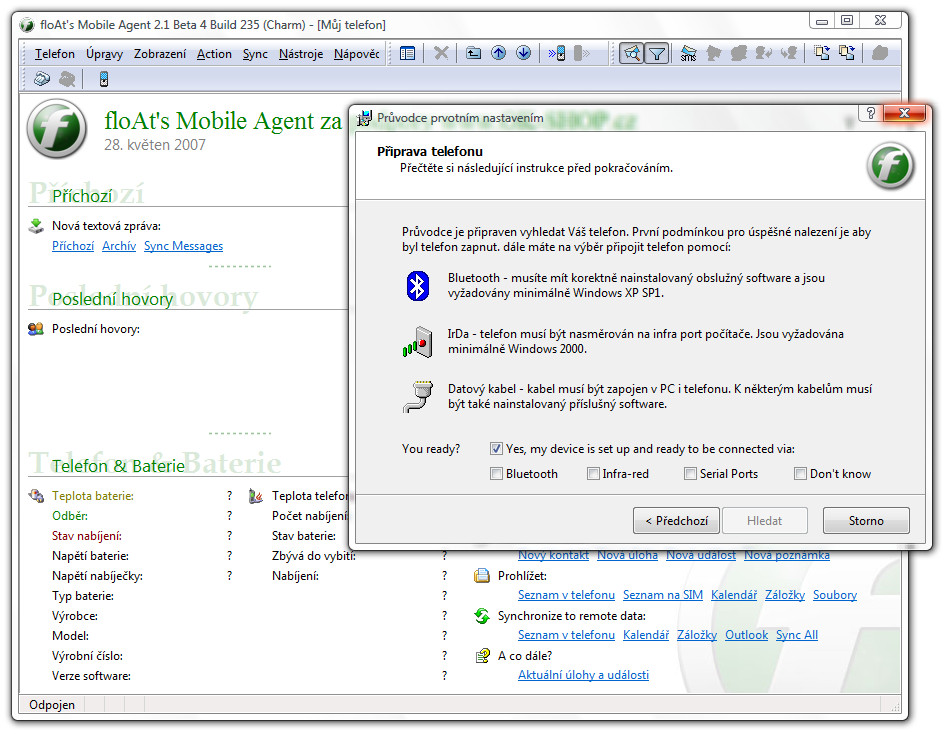This screenshot has height=735, width=946.
Task: Toggle the search magnifier toolbar icon
Action: [631, 54]
